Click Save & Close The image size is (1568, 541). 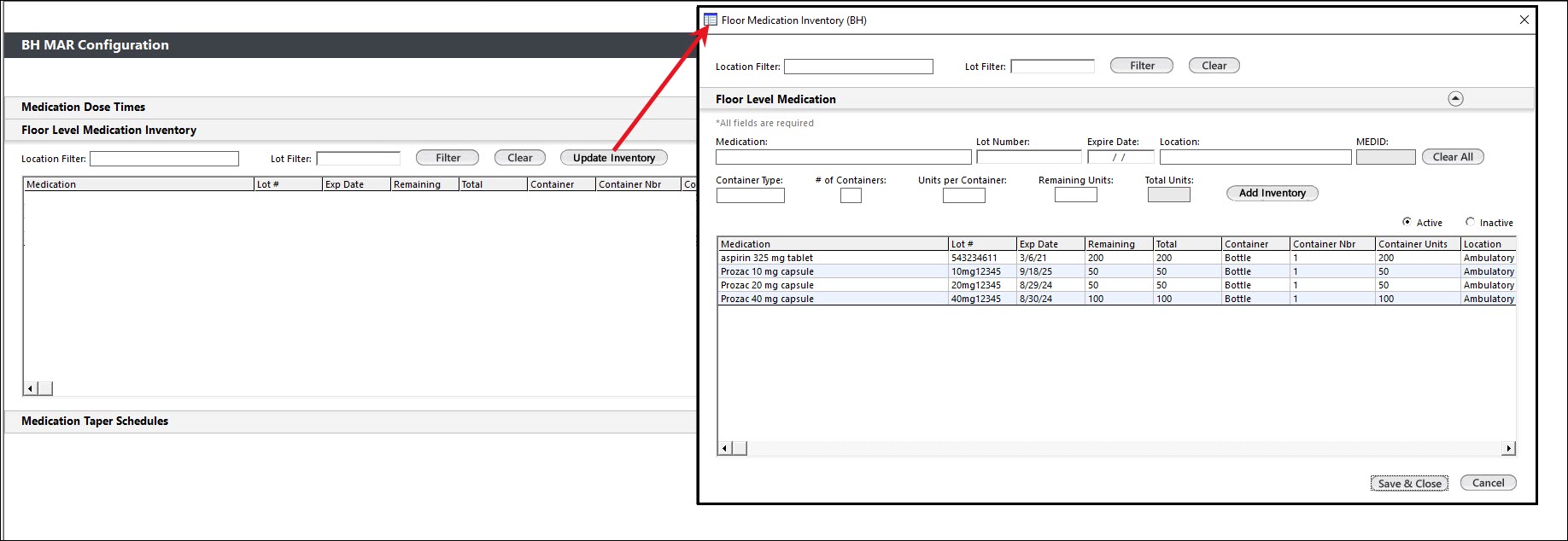click(x=1409, y=483)
